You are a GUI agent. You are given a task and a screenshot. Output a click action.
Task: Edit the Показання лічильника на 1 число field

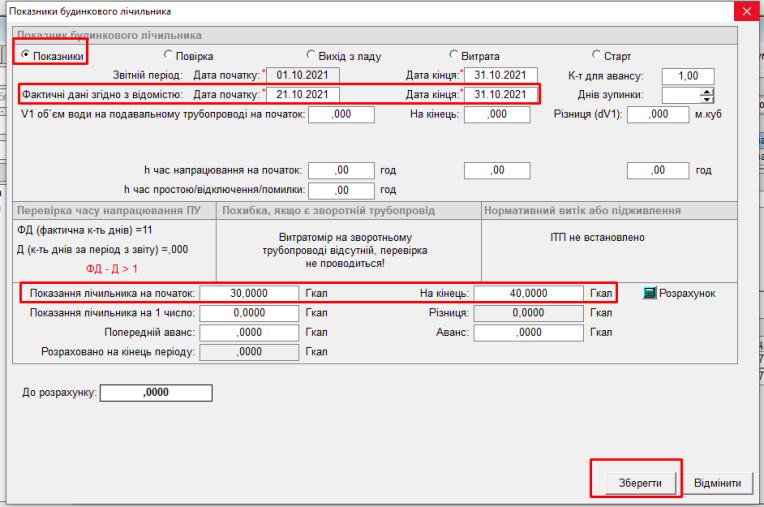click(250, 313)
